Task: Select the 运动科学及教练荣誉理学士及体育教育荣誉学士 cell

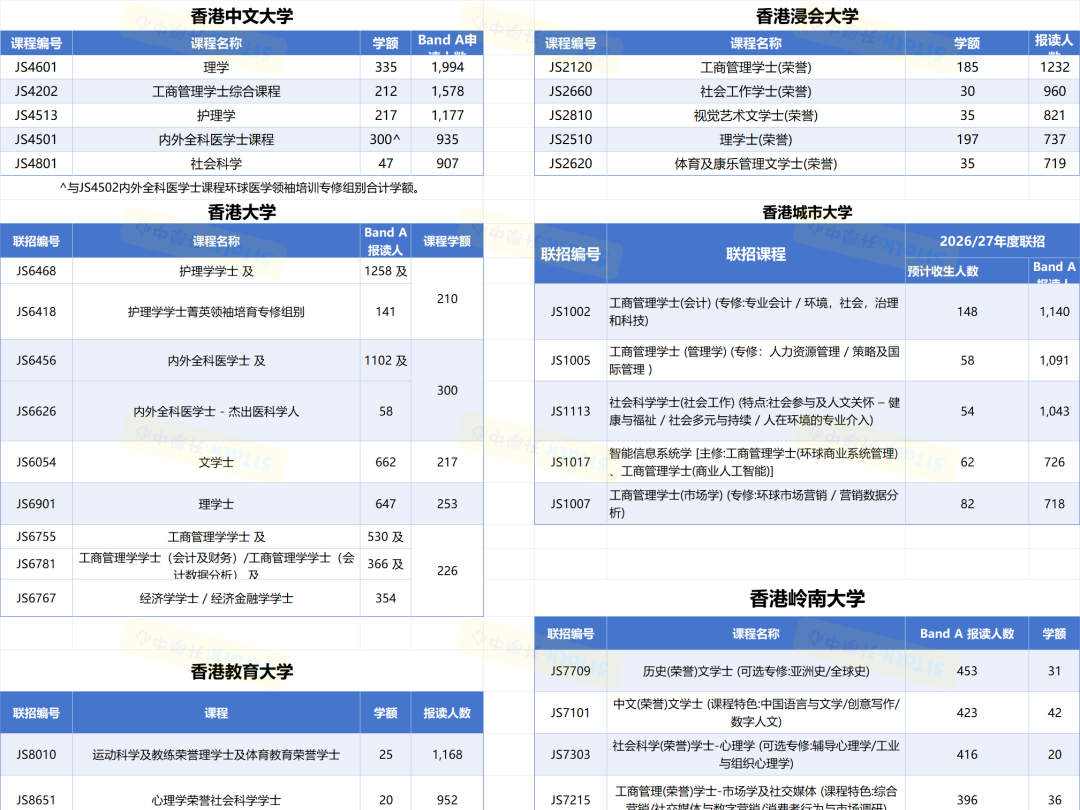Action: (216, 755)
